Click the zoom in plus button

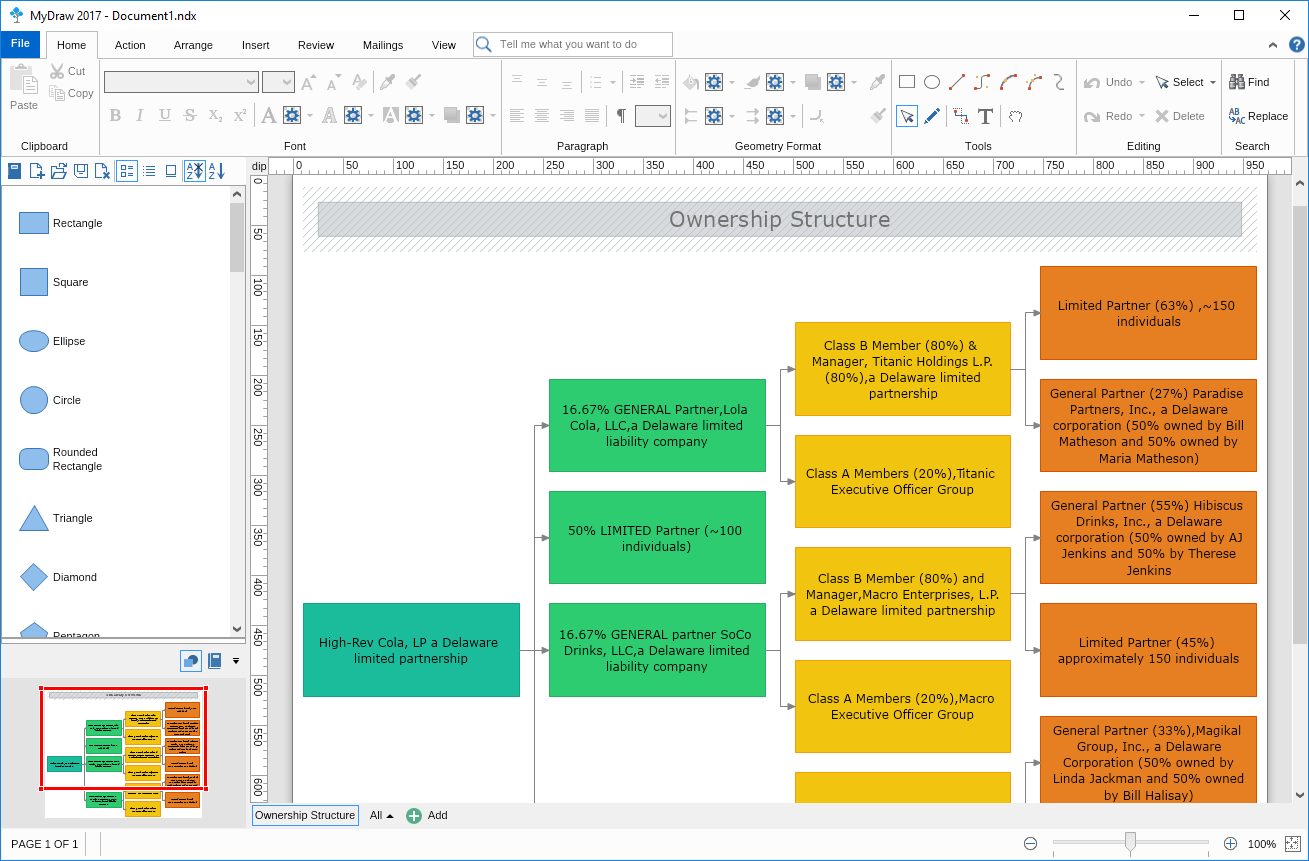pos(1231,844)
